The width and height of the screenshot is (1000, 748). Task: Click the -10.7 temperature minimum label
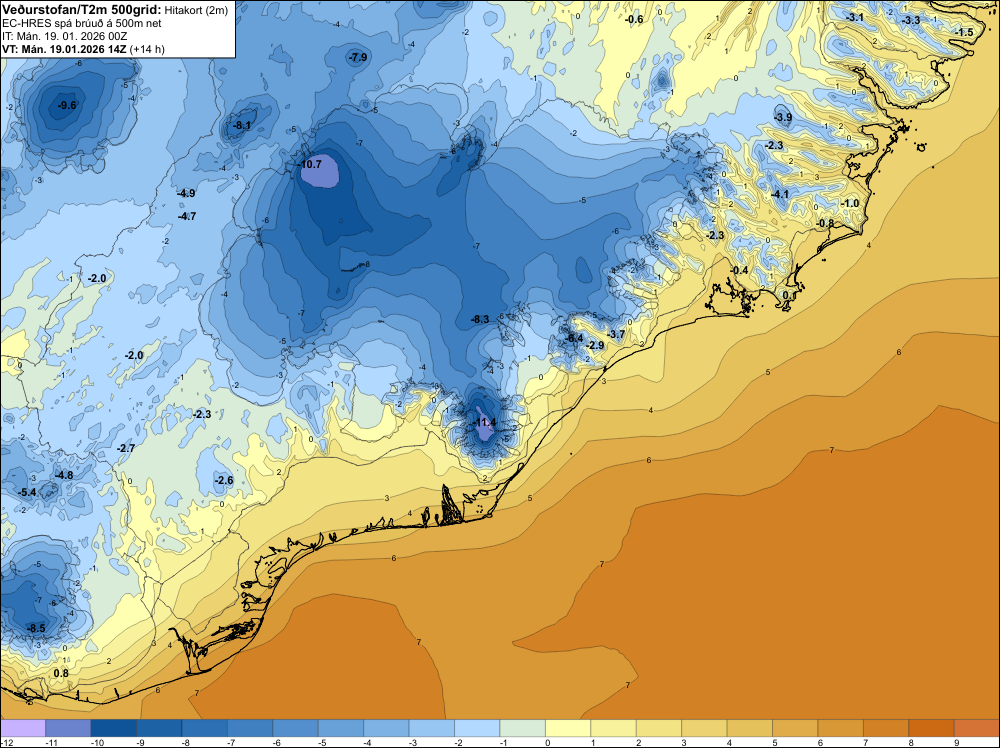click(309, 164)
